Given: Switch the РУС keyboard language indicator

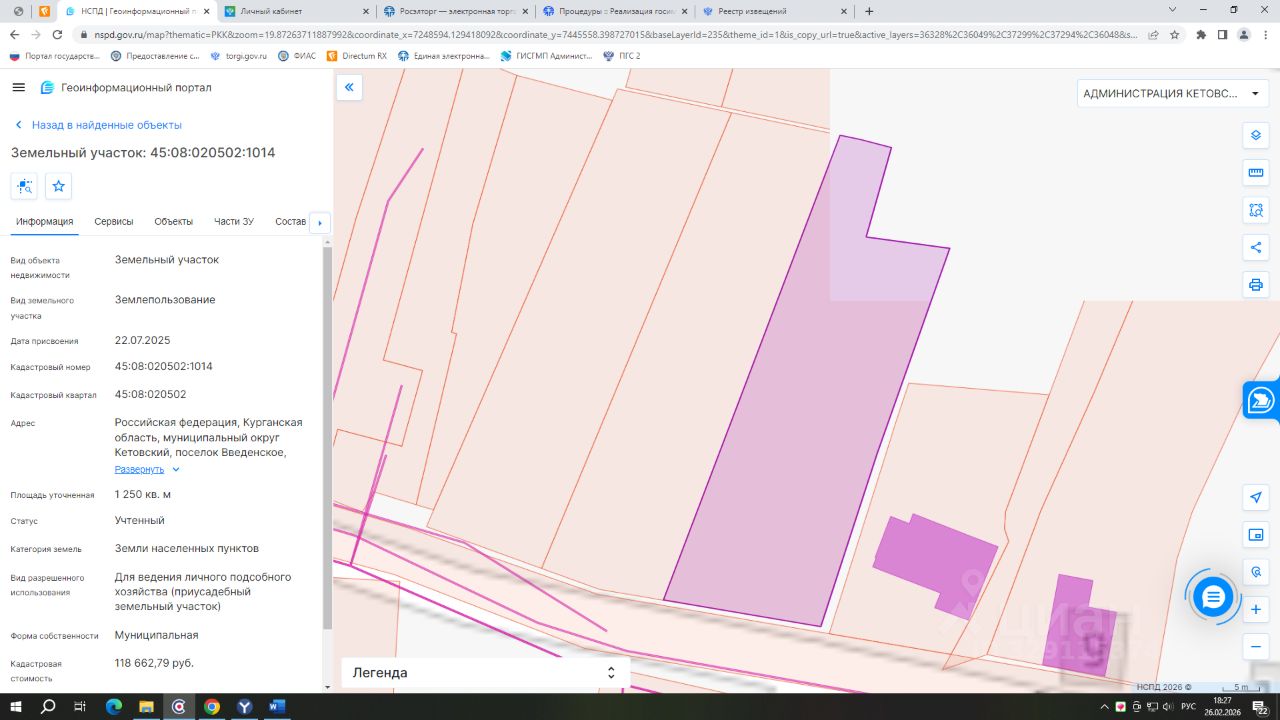Looking at the screenshot, I should [x=1189, y=707].
